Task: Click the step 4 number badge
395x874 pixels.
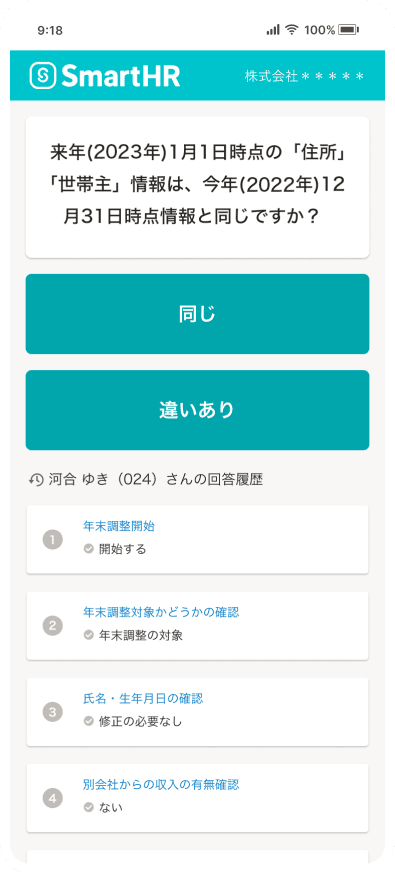Action: tap(52, 798)
